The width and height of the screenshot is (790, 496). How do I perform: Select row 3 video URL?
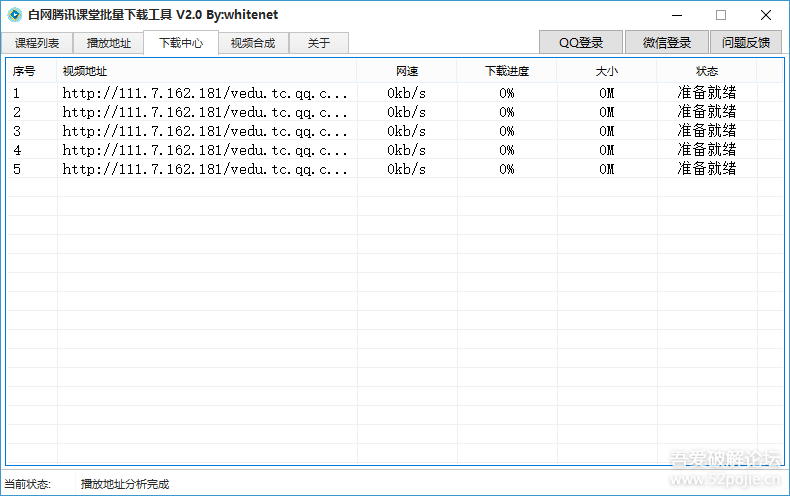tap(205, 131)
